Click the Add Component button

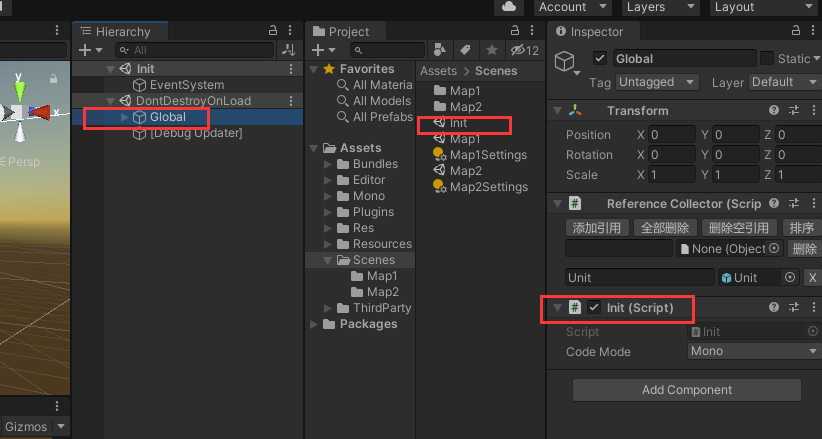point(687,390)
